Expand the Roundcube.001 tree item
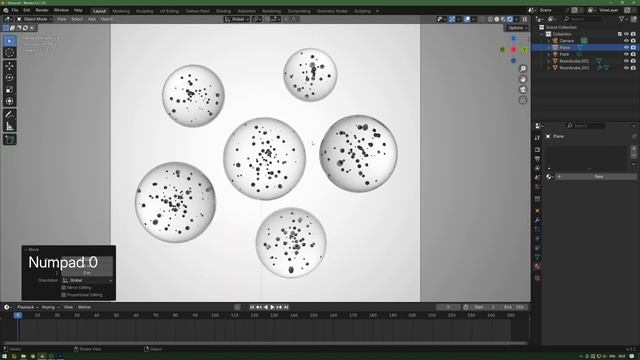The width and height of the screenshot is (640, 360). (549, 68)
